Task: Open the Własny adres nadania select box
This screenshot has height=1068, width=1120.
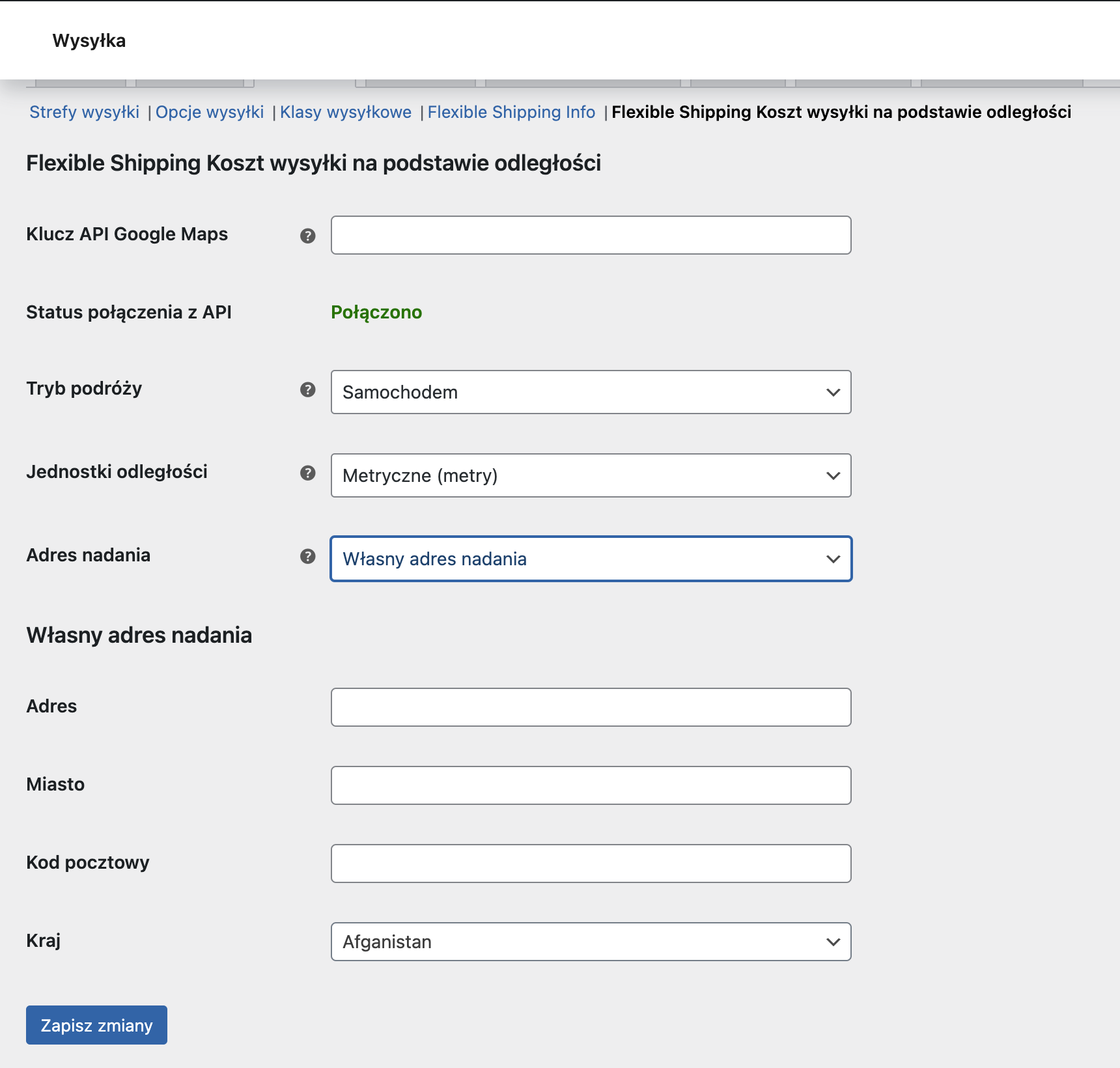Action: [x=591, y=559]
